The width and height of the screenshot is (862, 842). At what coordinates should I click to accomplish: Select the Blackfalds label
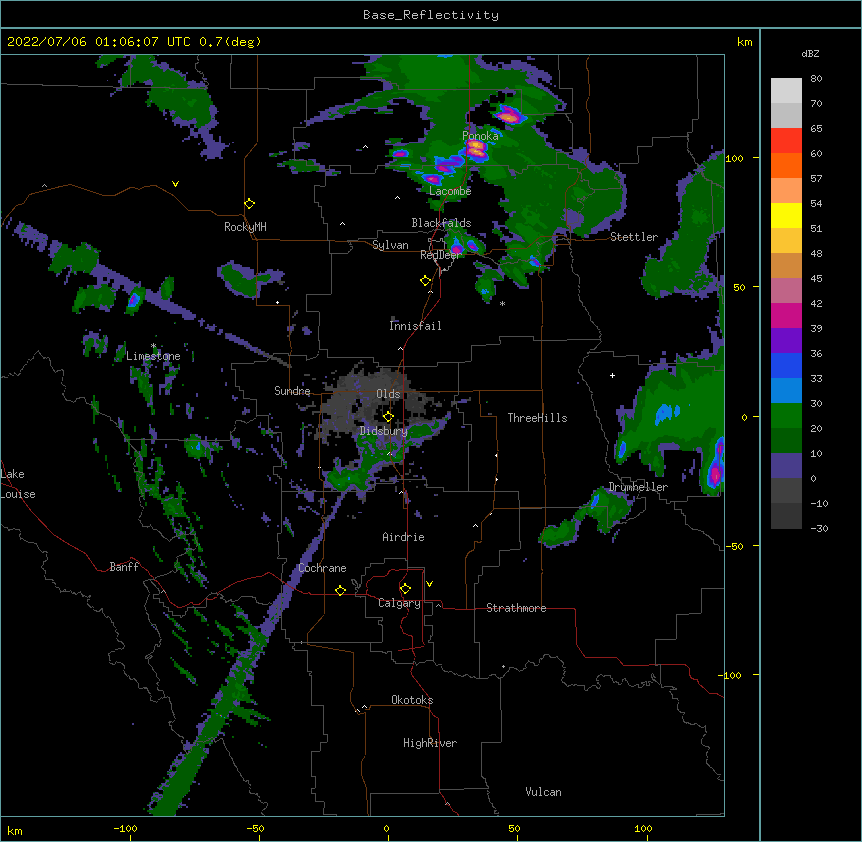coord(441,223)
